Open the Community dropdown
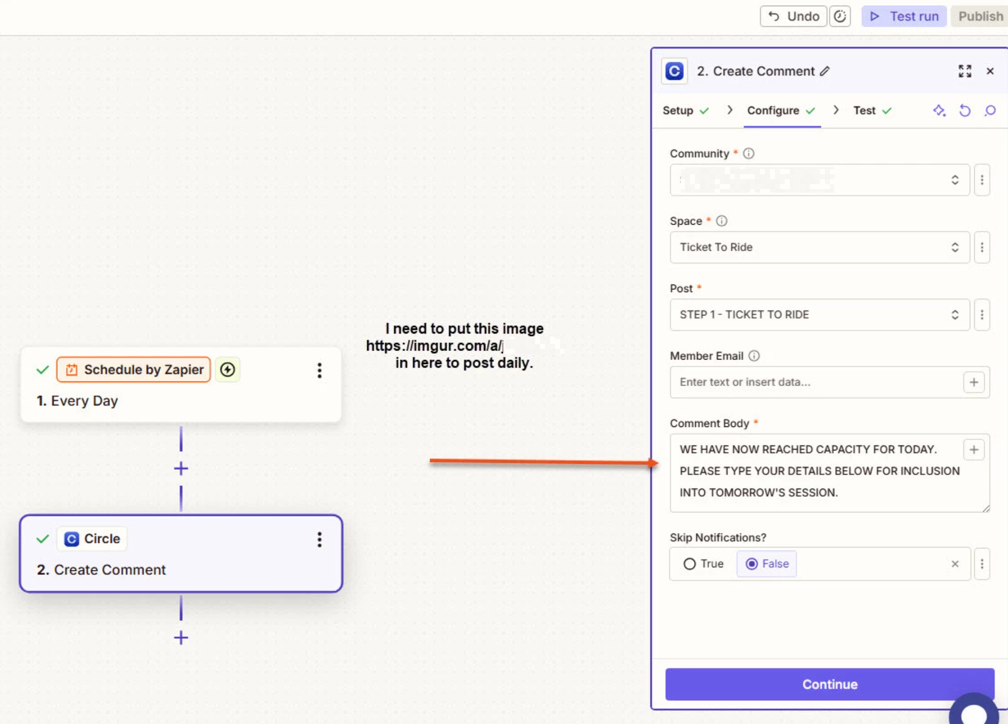1008x724 pixels. [819, 180]
